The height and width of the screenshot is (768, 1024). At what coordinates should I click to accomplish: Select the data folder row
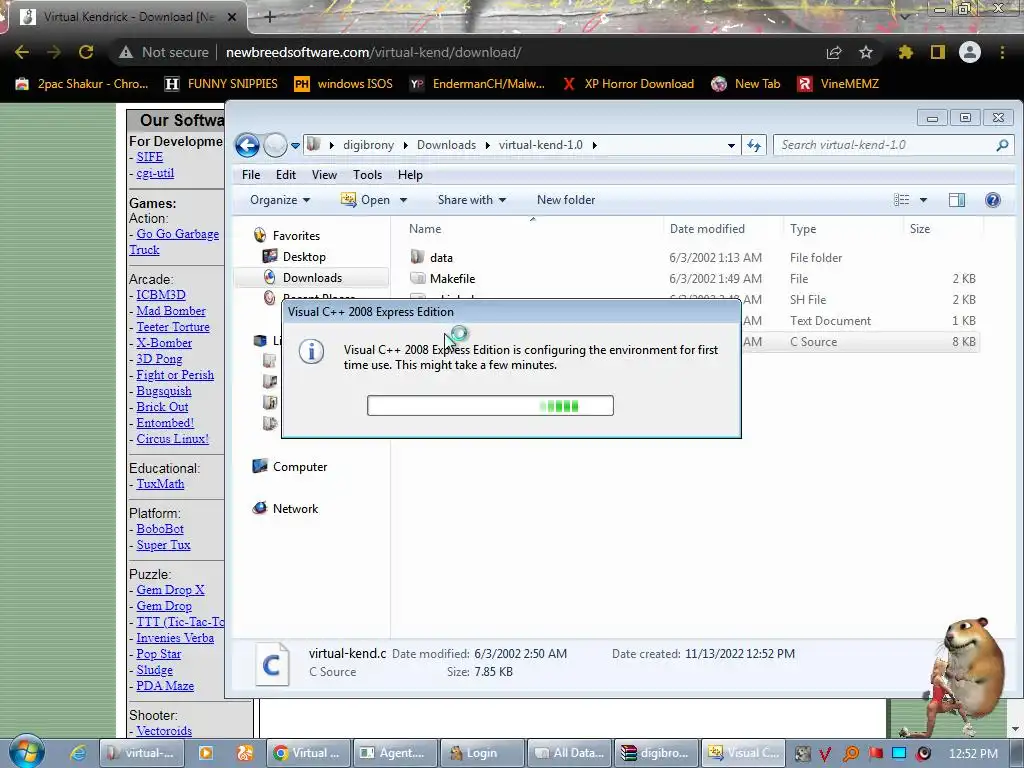point(692,257)
